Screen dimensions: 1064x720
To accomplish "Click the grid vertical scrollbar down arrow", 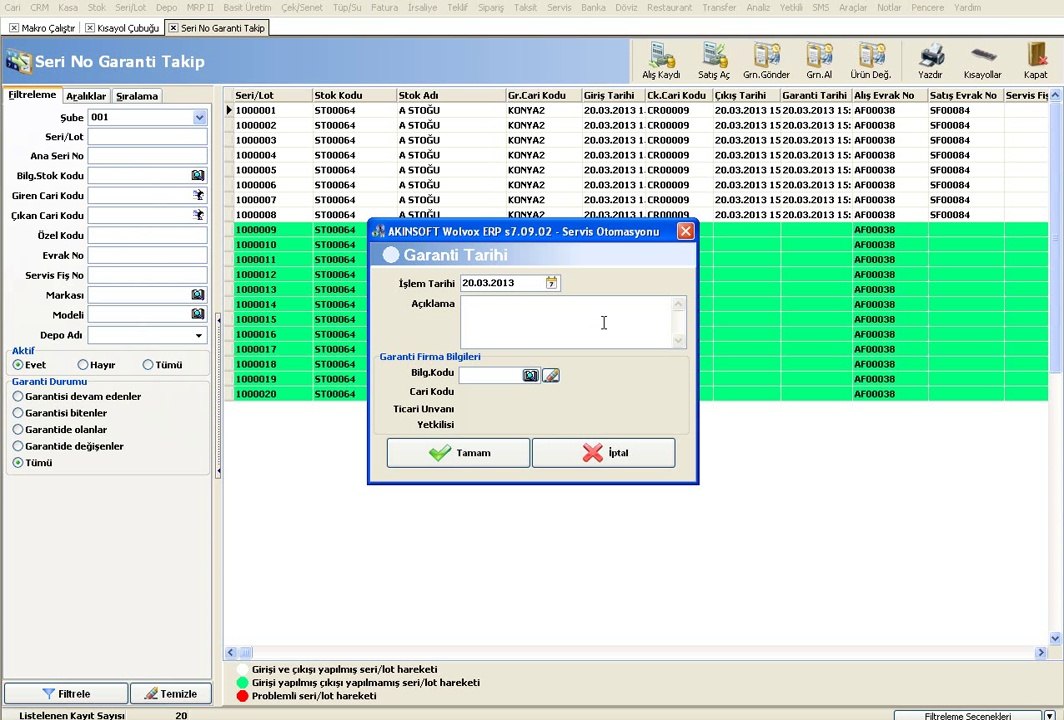I will point(1055,638).
